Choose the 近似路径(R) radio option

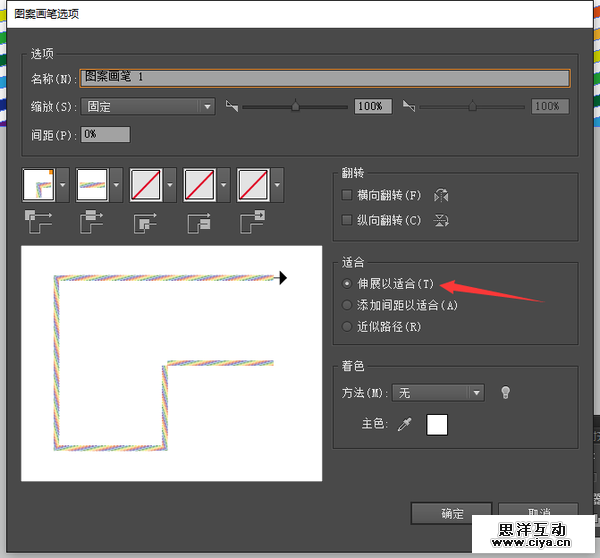[348, 327]
